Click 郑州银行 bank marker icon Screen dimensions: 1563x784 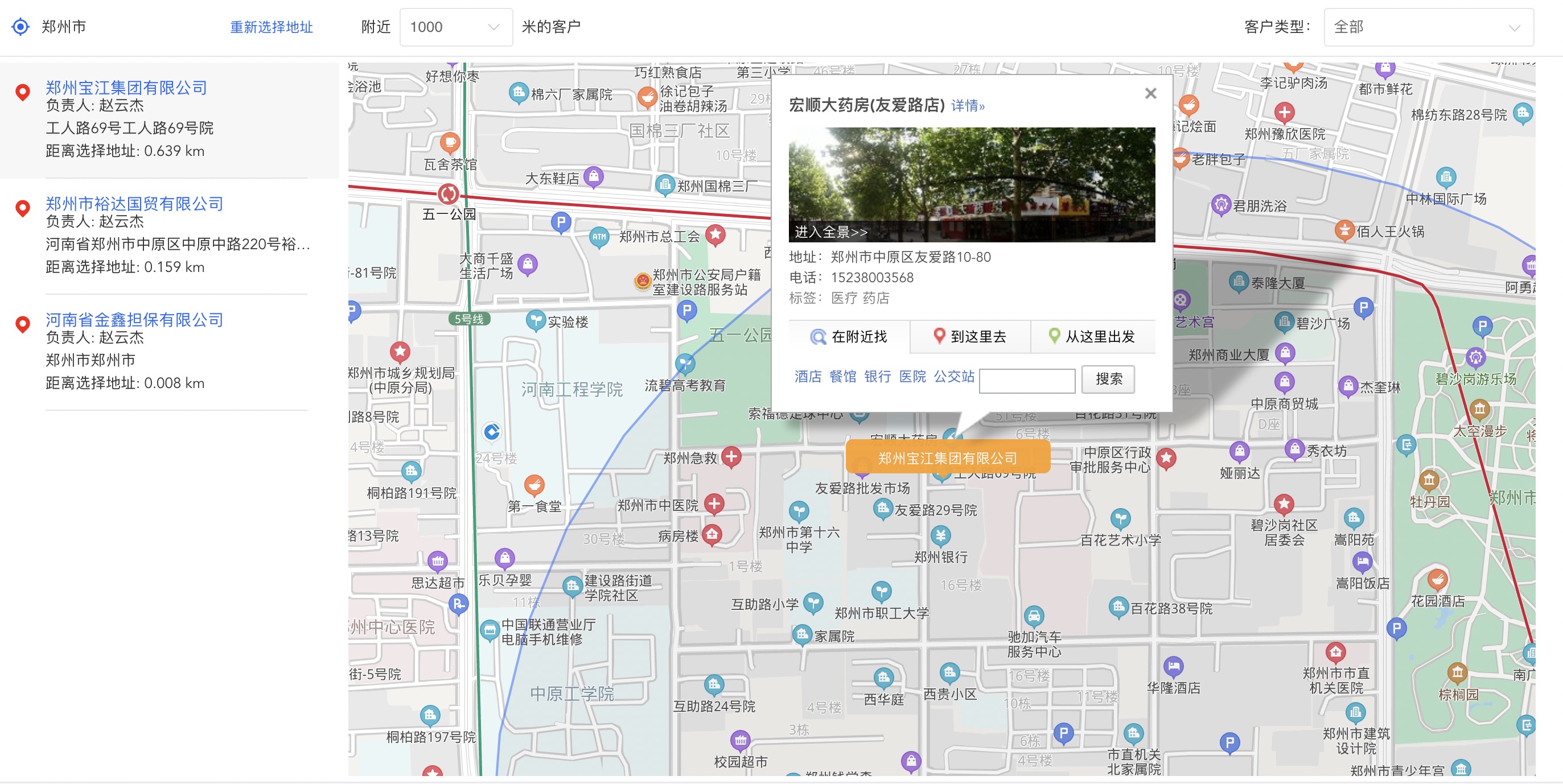point(940,535)
